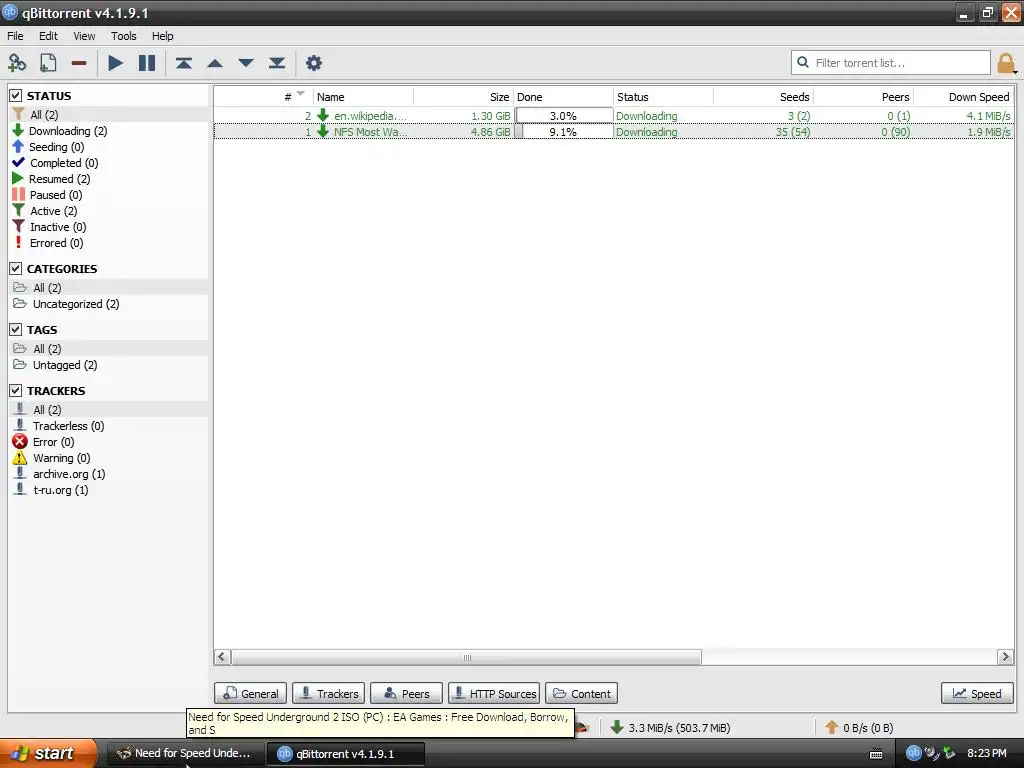Toggle the STATUS section checkbox
The width and height of the screenshot is (1024, 768).
tap(16, 95)
